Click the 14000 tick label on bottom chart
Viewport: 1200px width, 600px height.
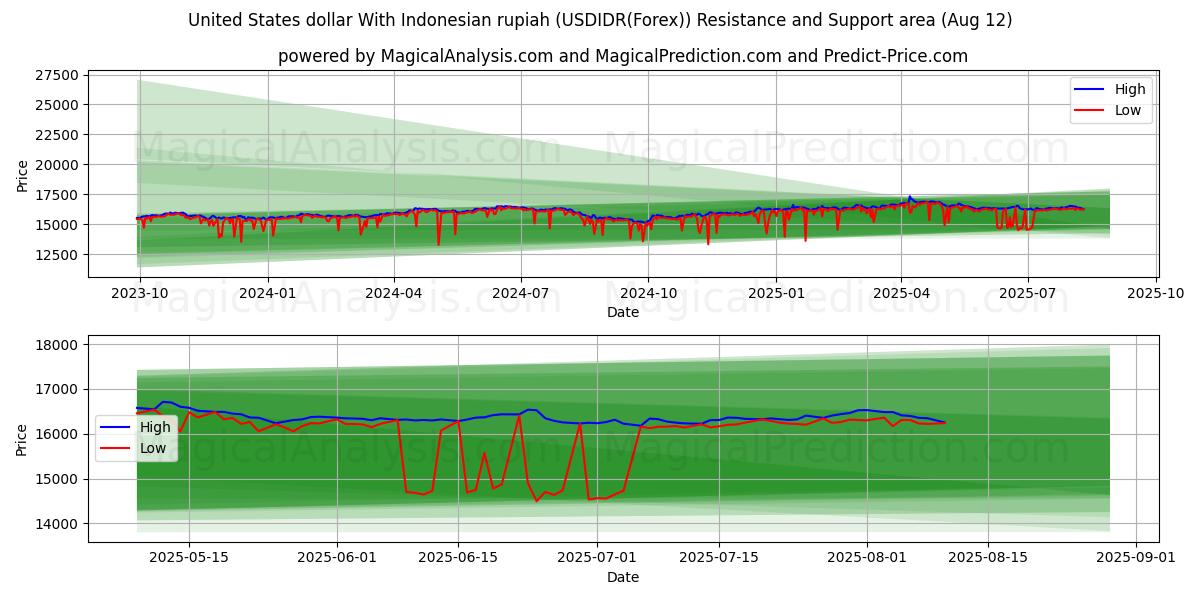(57, 524)
